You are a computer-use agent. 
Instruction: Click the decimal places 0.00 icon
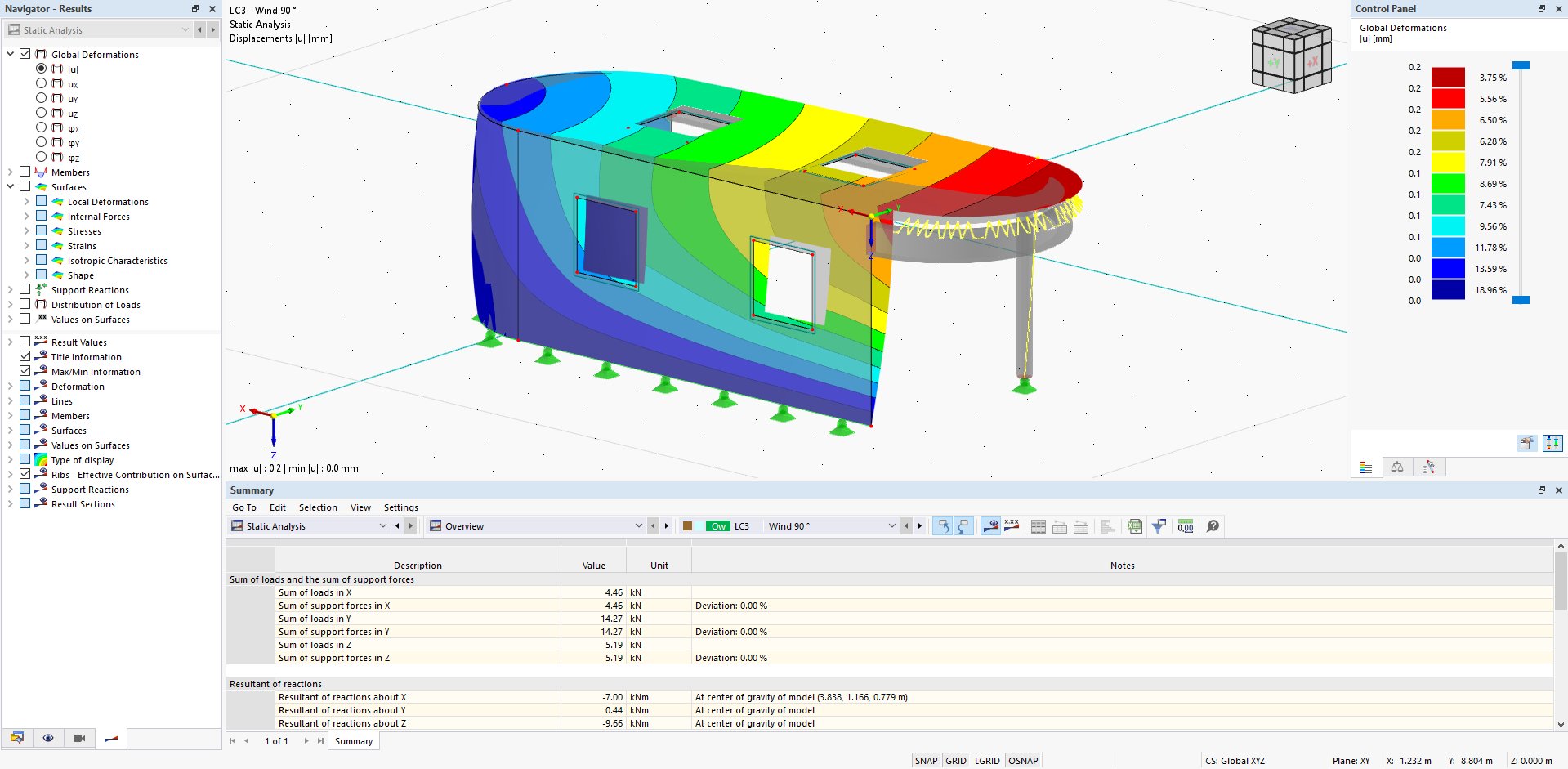[x=1186, y=526]
